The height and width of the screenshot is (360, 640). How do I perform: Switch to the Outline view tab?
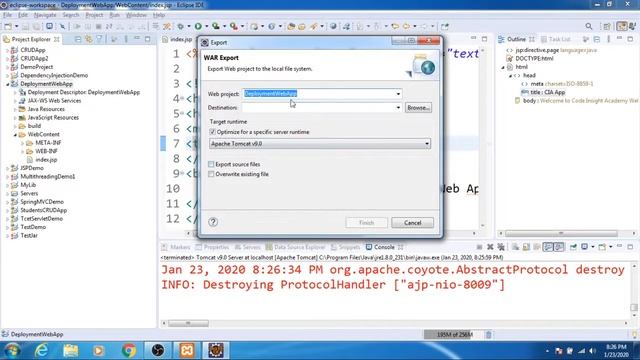click(x=516, y=40)
